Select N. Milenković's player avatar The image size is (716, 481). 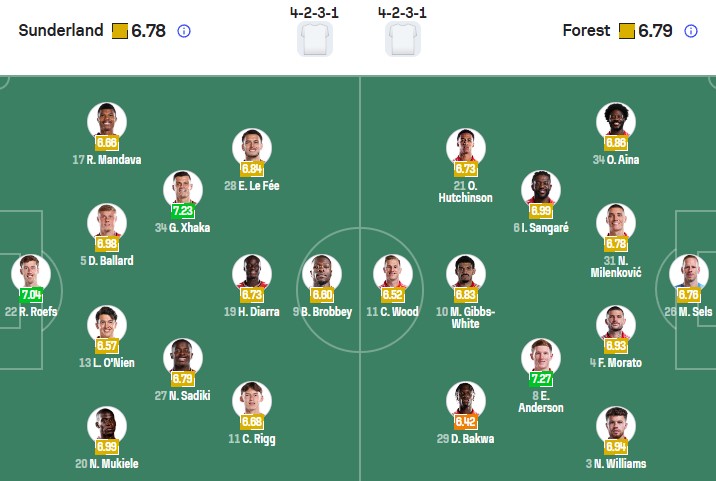coord(616,222)
